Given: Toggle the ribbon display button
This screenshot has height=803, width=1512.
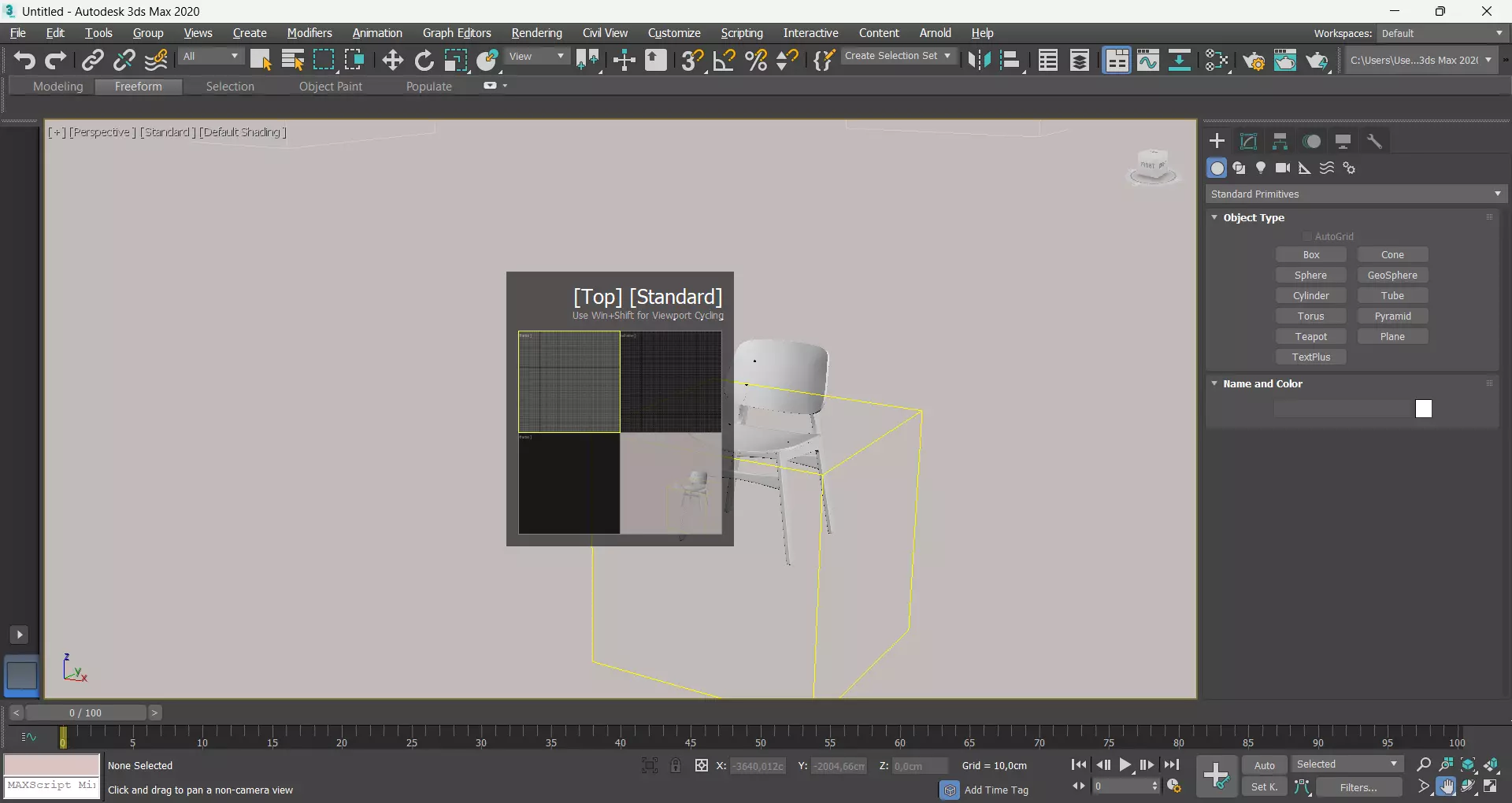Looking at the screenshot, I should click(x=1117, y=60).
